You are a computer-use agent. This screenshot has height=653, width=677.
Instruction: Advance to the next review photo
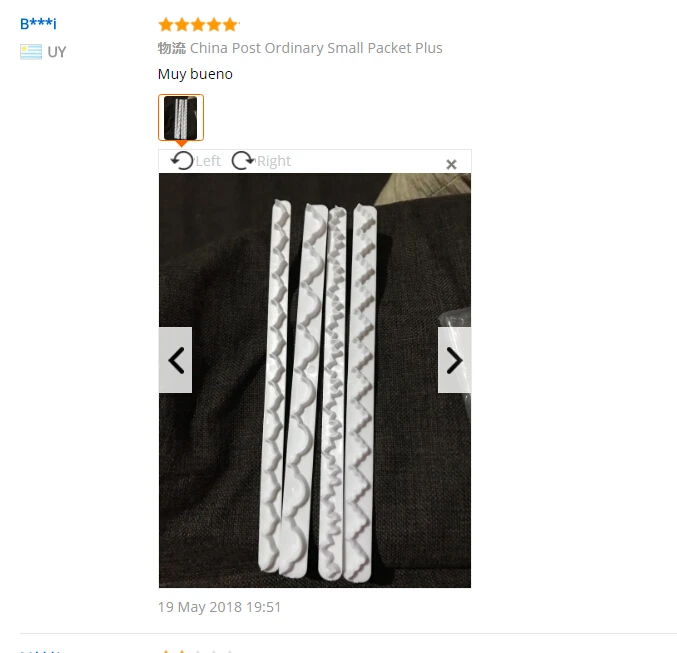(x=454, y=360)
